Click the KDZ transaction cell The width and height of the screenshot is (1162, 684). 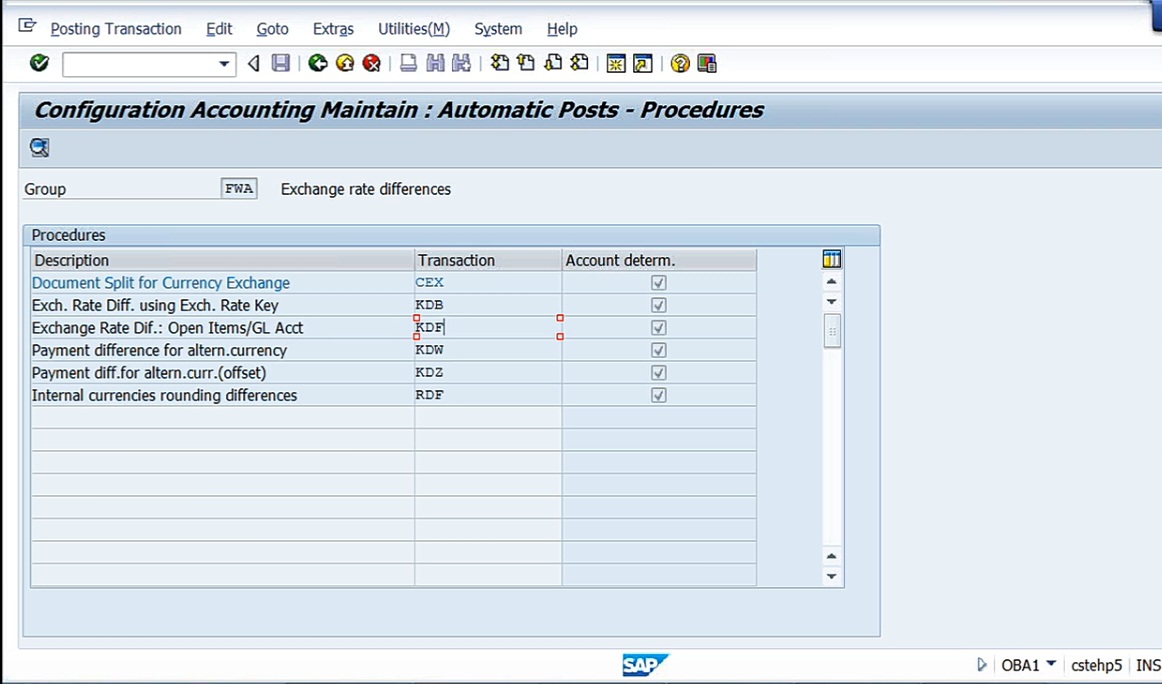pos(488,373)
